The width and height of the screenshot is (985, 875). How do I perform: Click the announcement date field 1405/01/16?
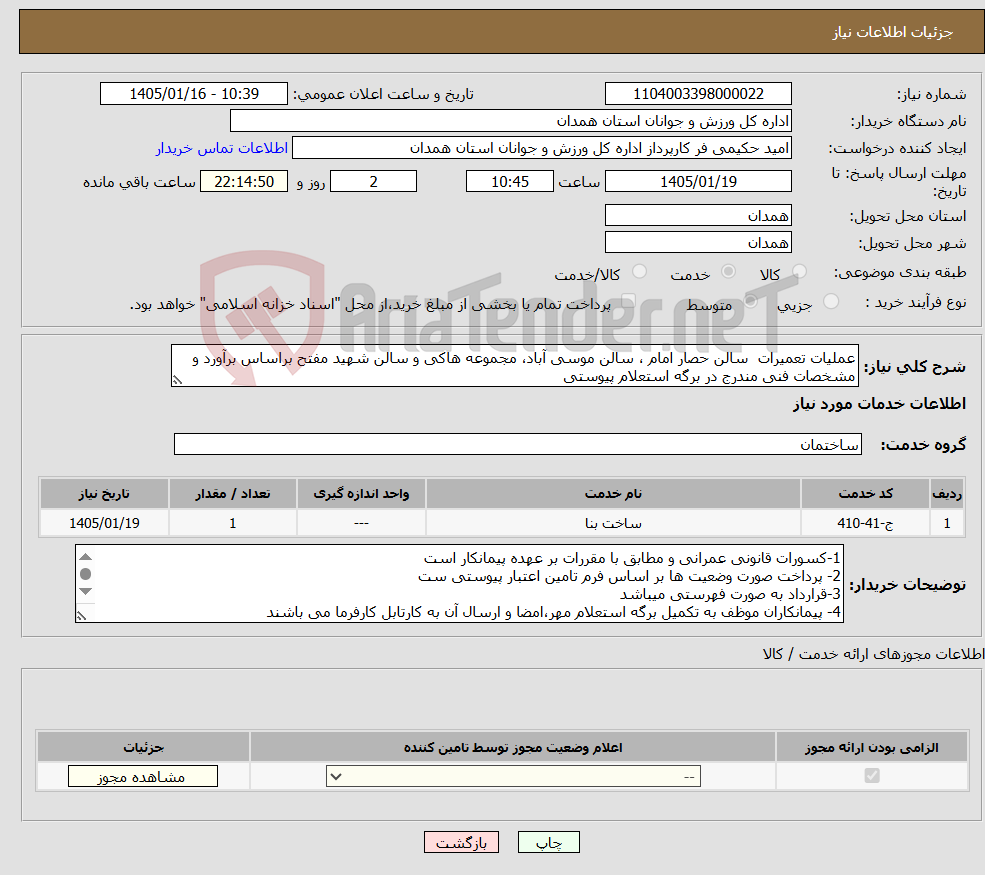pos(193,94)
